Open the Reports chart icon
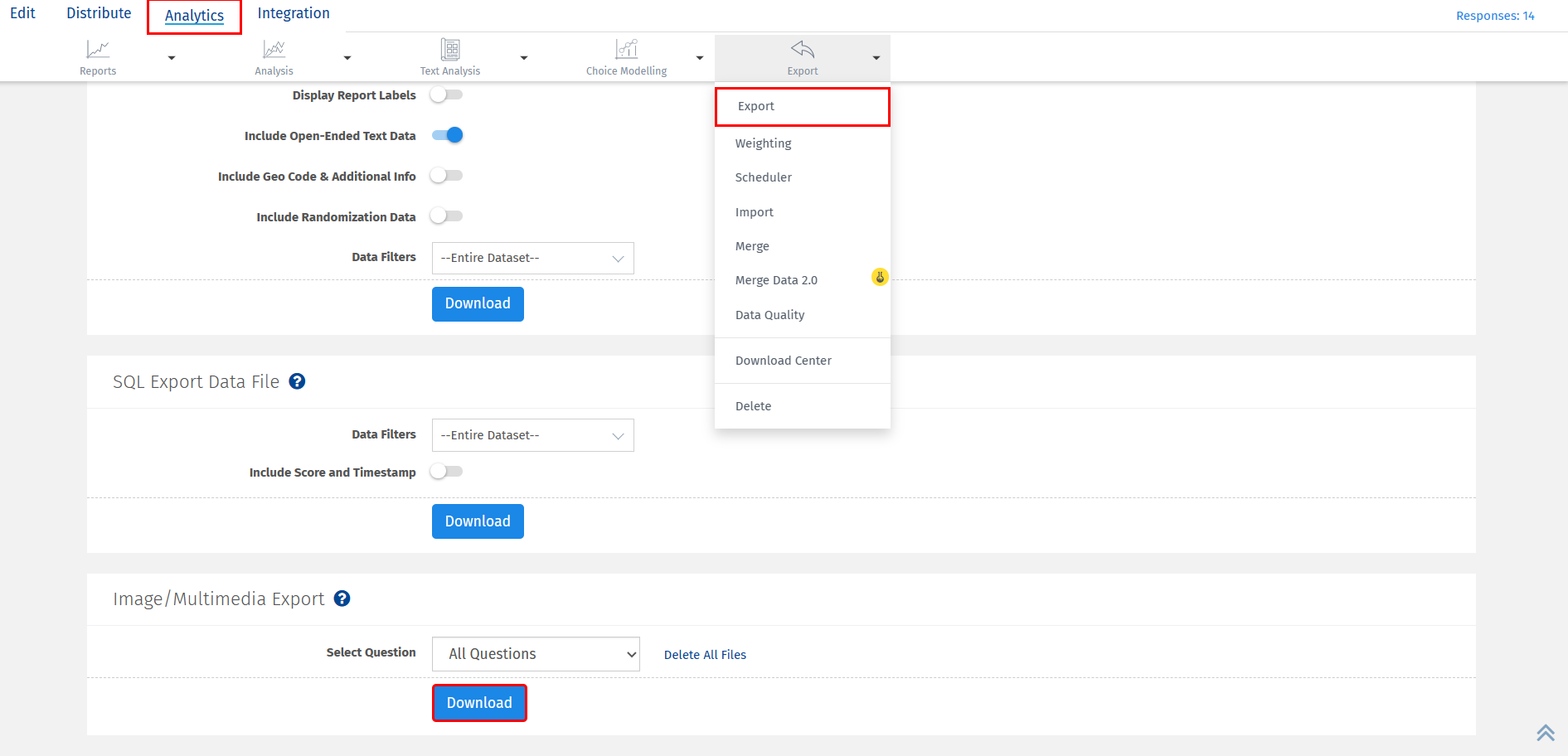The height and width of the screenshot is (756, 1568). 98,50
